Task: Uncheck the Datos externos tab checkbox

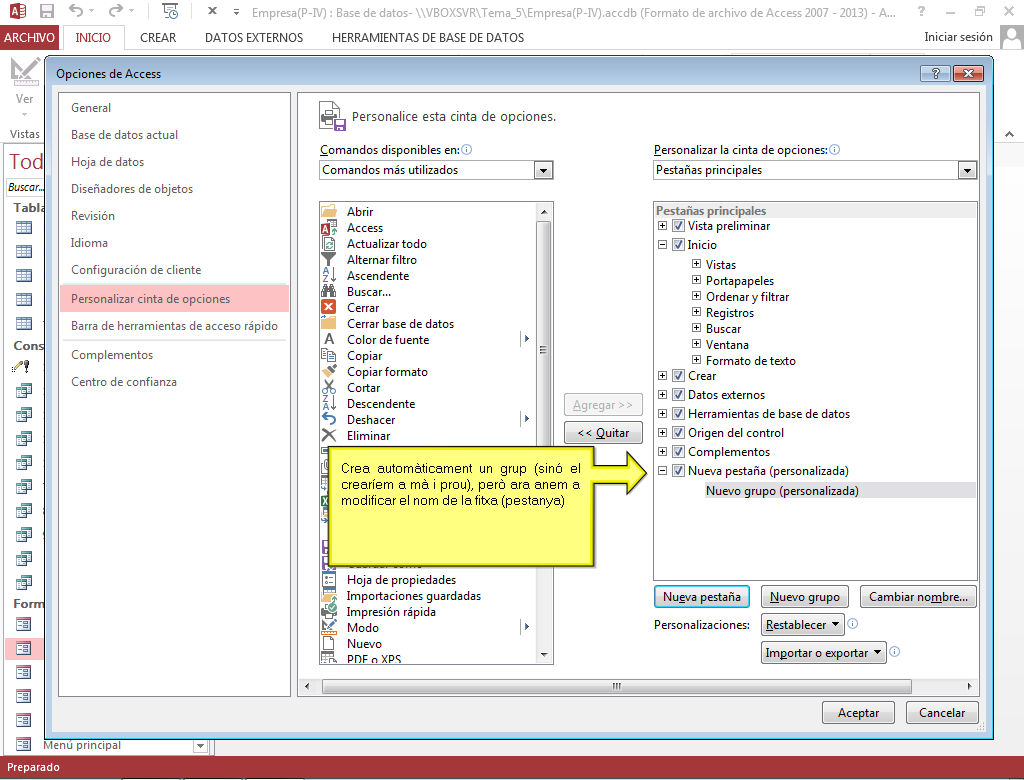Action: [x=679, y=395]
